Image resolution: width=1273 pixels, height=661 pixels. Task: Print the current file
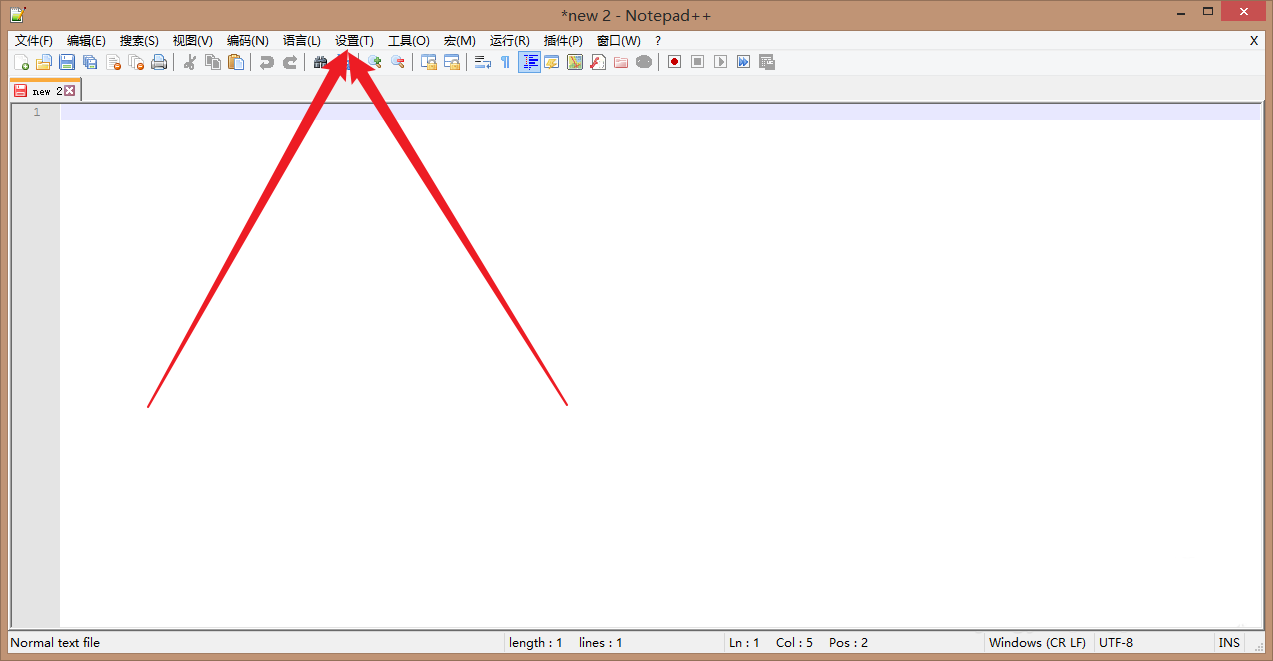[x=159, y=62]
